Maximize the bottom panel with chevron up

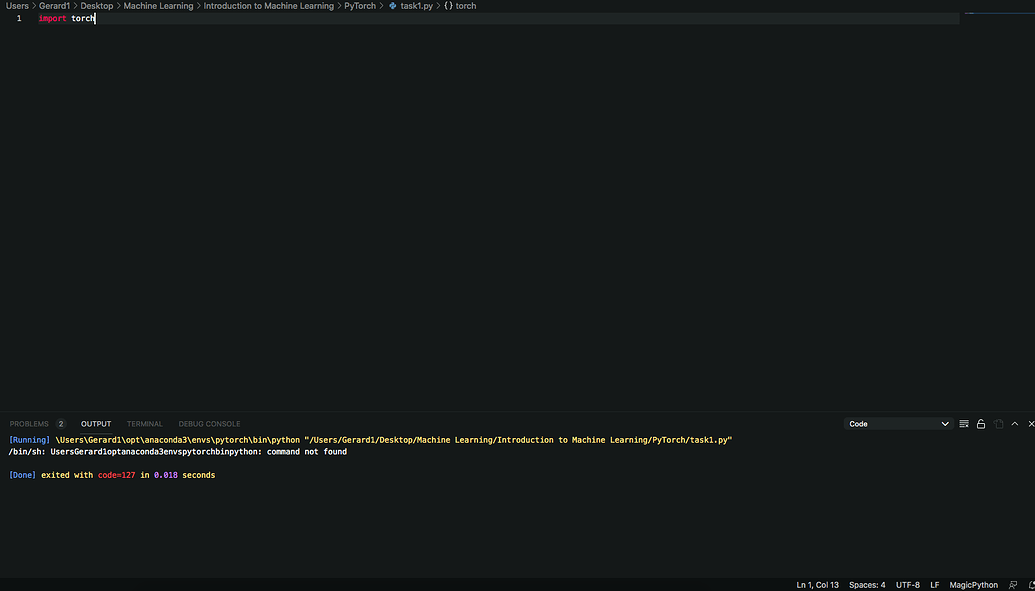pos(1015,424)
